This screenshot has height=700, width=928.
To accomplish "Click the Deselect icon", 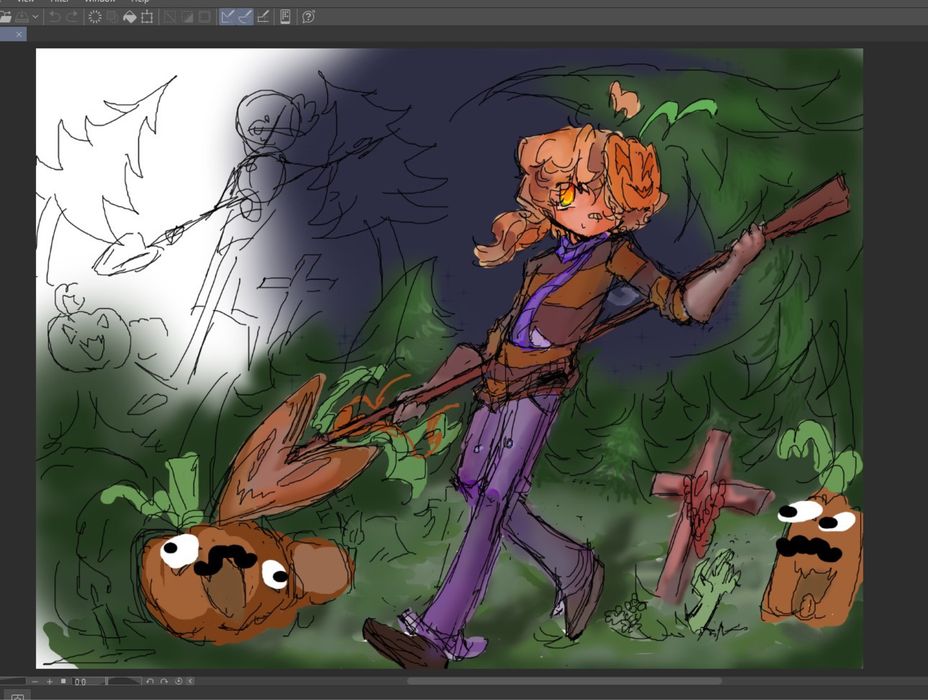I will (x=170, y=17).
